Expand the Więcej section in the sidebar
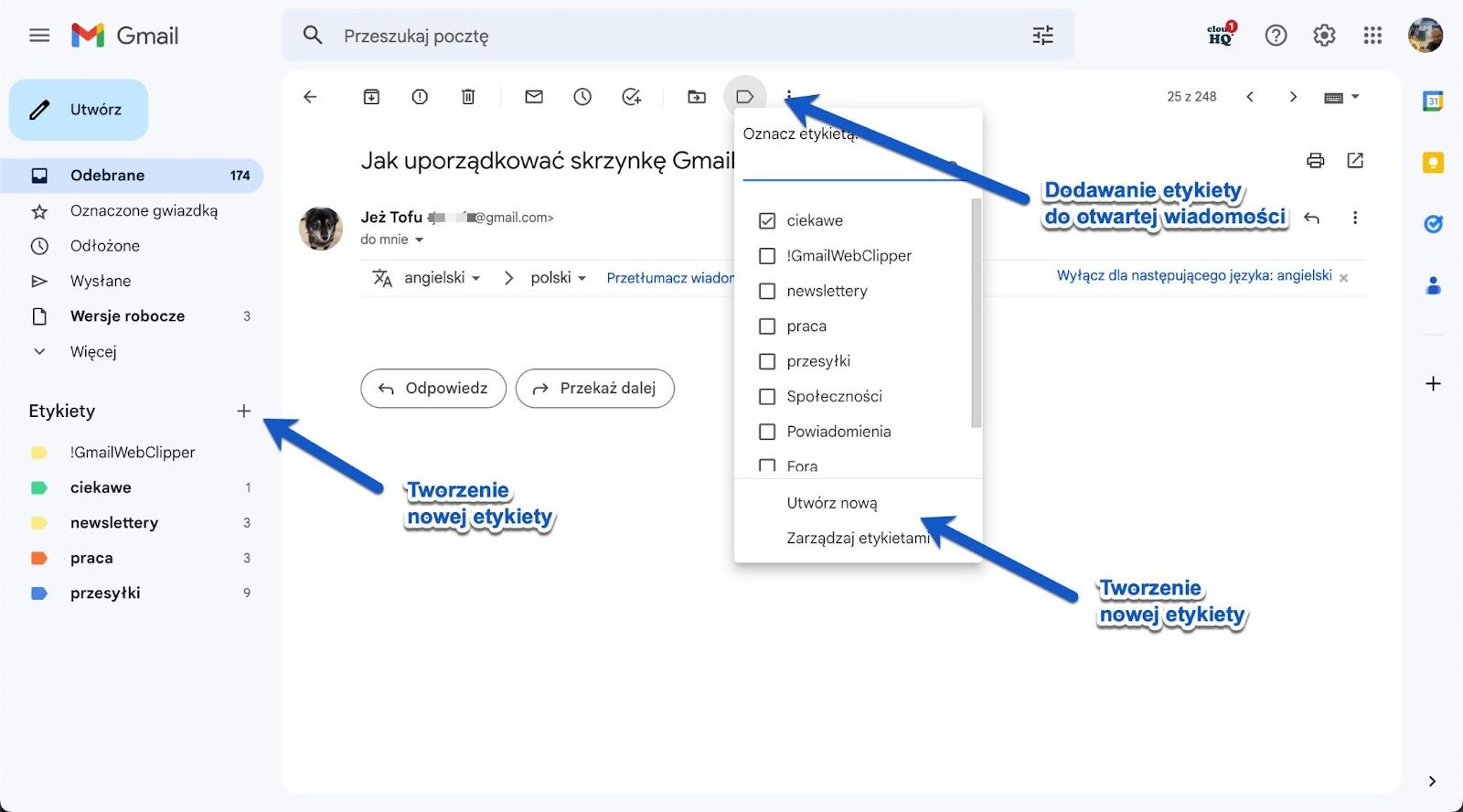The height and width of the screenshot is (812, 1463). [x=92, y=352]
